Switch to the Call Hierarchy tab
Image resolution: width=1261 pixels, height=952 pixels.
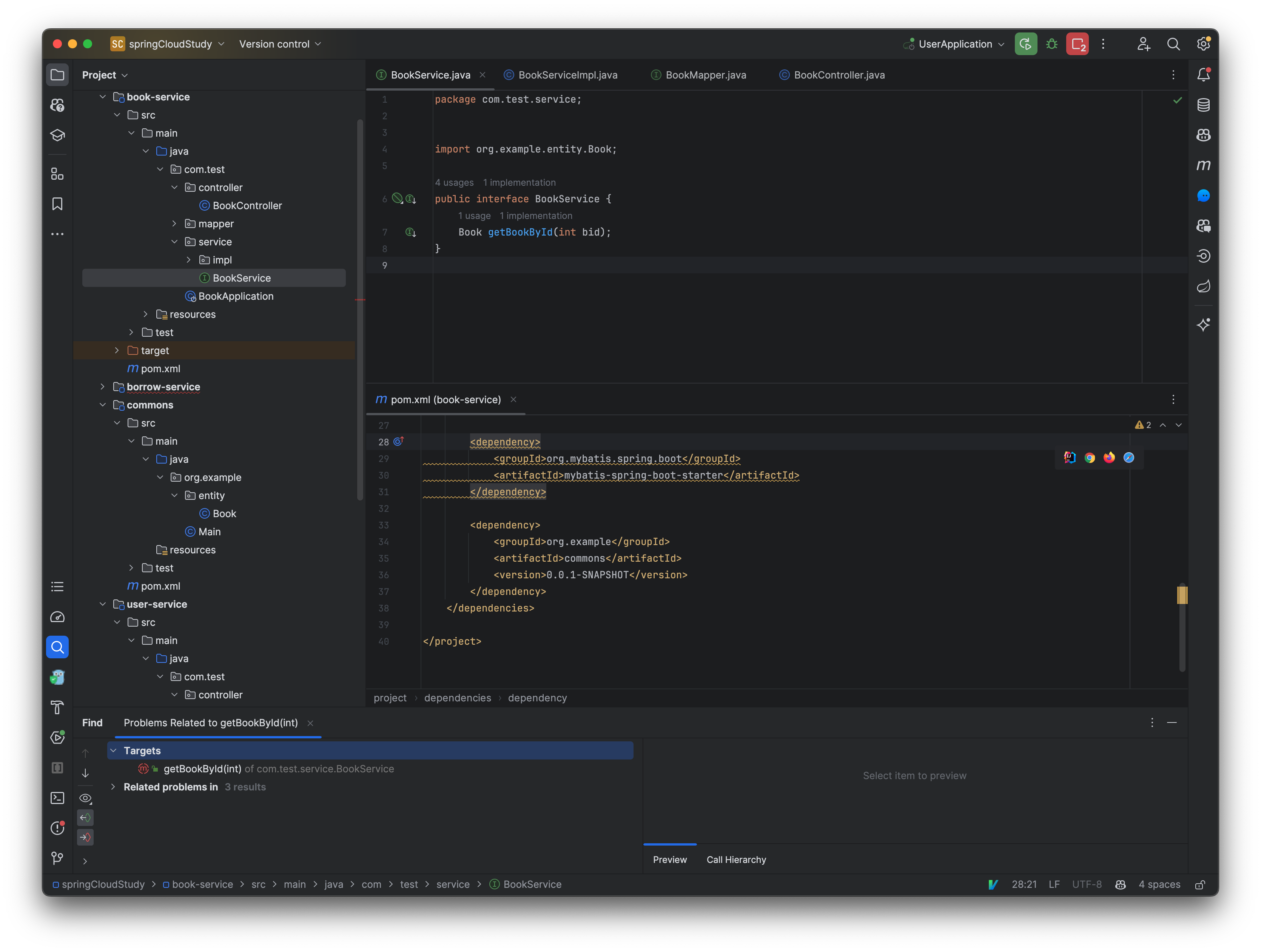pyautogui.click(x=736, y=860)
